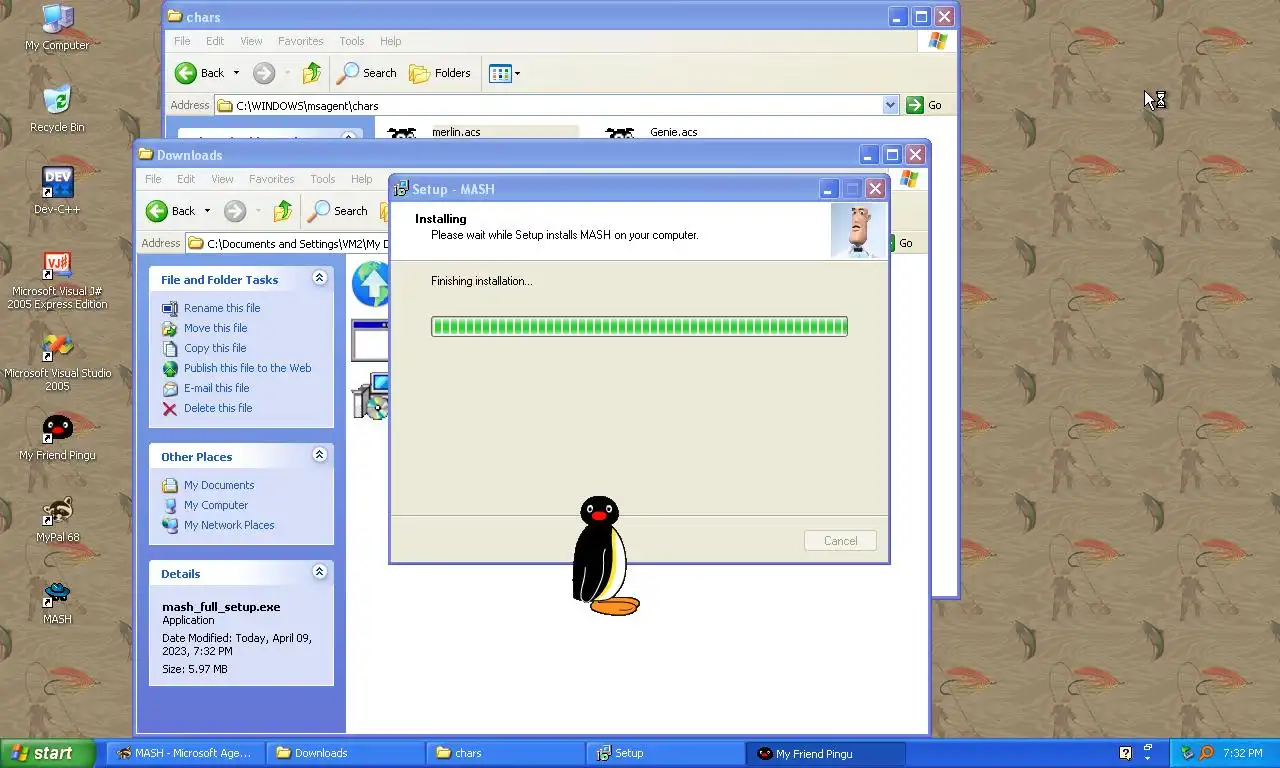This screenshot has height=768, width=1280.
Task: Open Tools menu in chars window
Action: pyautogui.click(x=352, y=41)
